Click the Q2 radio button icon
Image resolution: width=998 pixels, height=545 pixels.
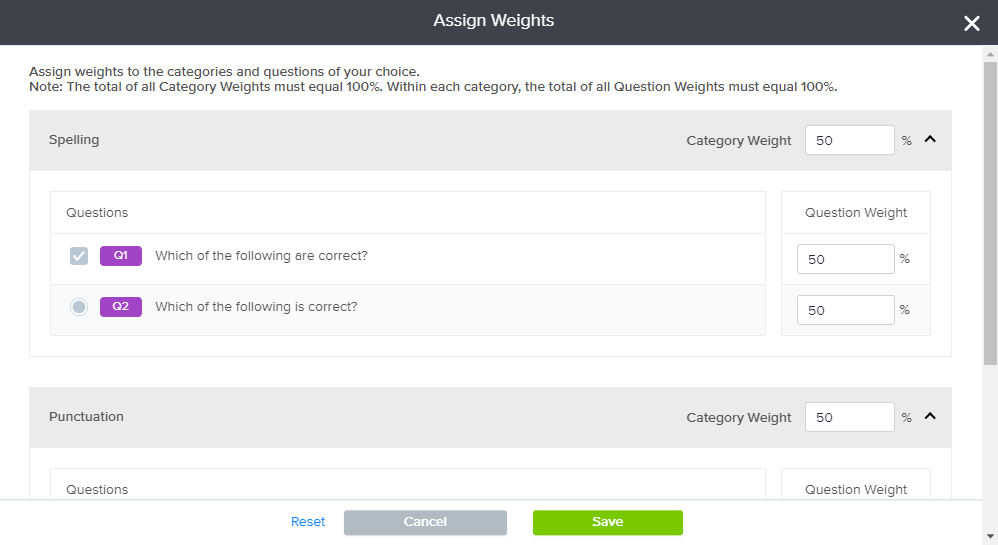pyautogui.click(x=79, y=307)
